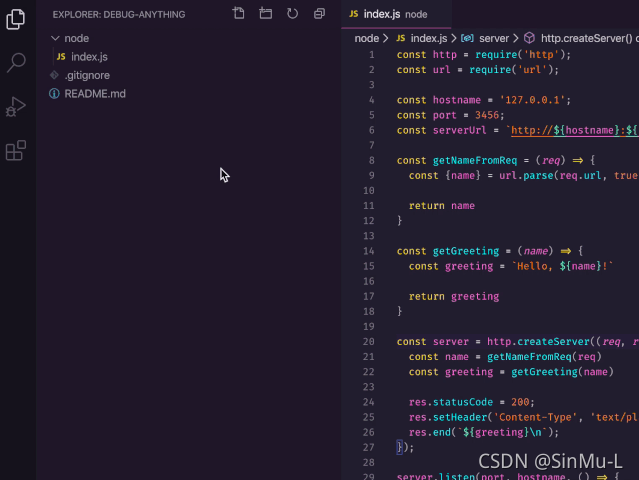Click the port value 3456 on line 5
This screenshot has width=639, height=480.
click(487, 115)
